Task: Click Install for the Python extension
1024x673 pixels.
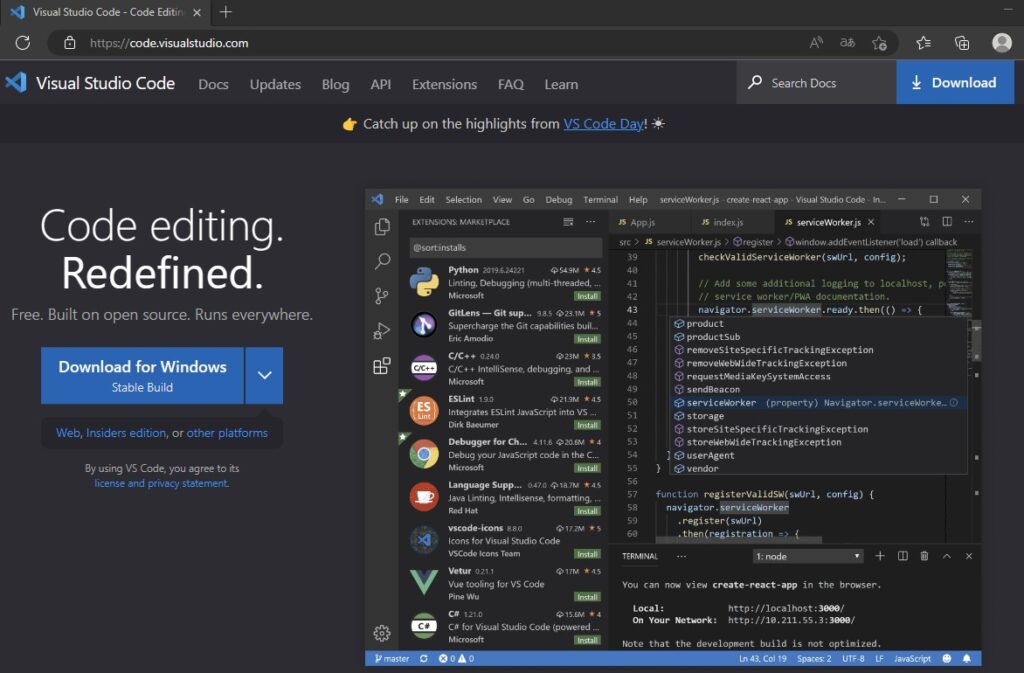Action: tap(587, 296)
